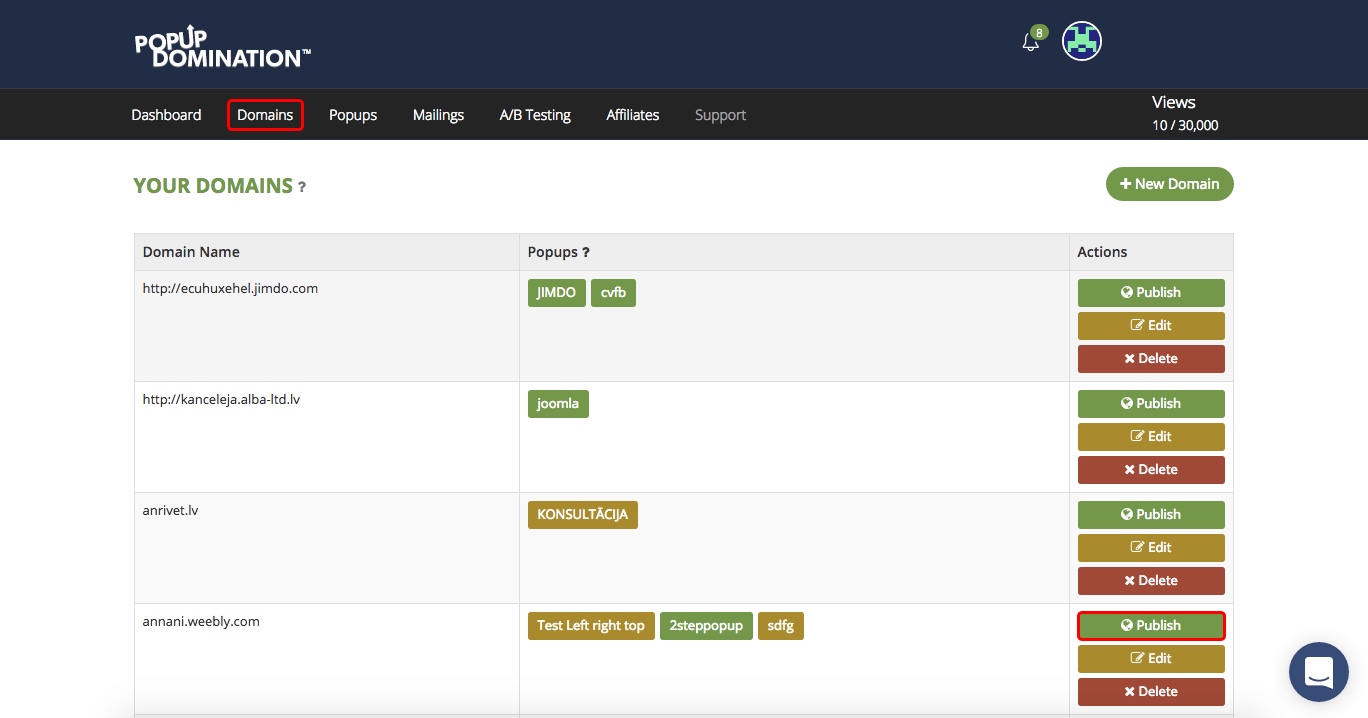Publish the ecuhuxehel.jimdo.com domain
Viewport: 1368px width, 718px height.
(x=1151, y=292)
